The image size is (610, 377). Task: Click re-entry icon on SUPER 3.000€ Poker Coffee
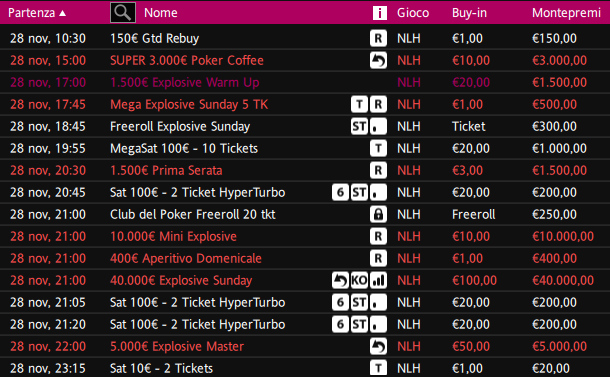click(378, 60)
